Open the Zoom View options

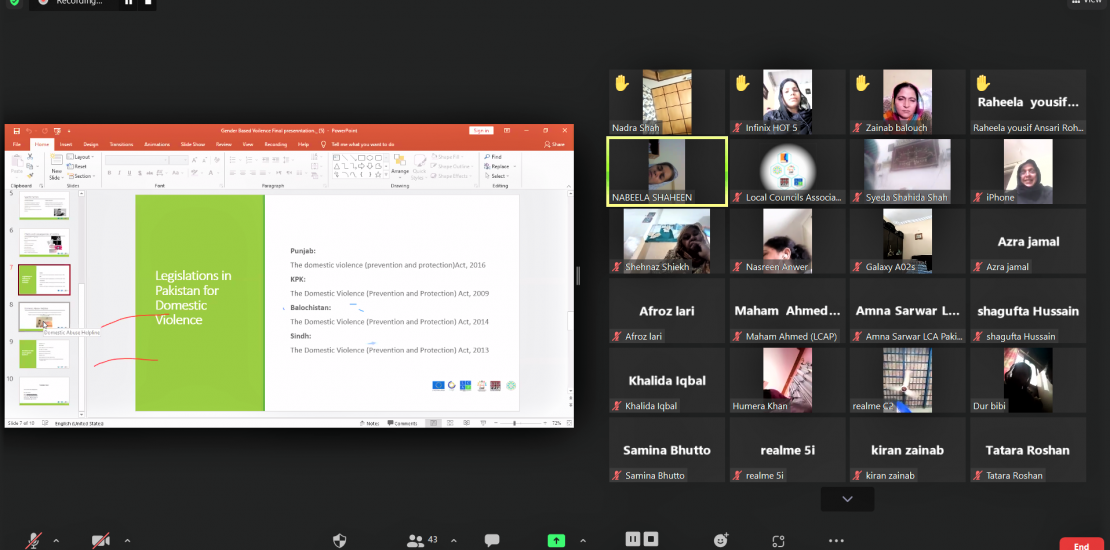tap(1089, 3)
